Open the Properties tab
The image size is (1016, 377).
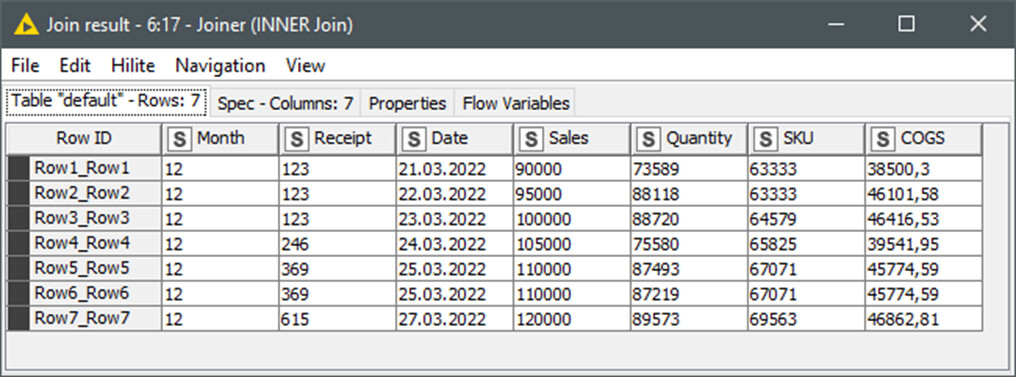[408, 104]
